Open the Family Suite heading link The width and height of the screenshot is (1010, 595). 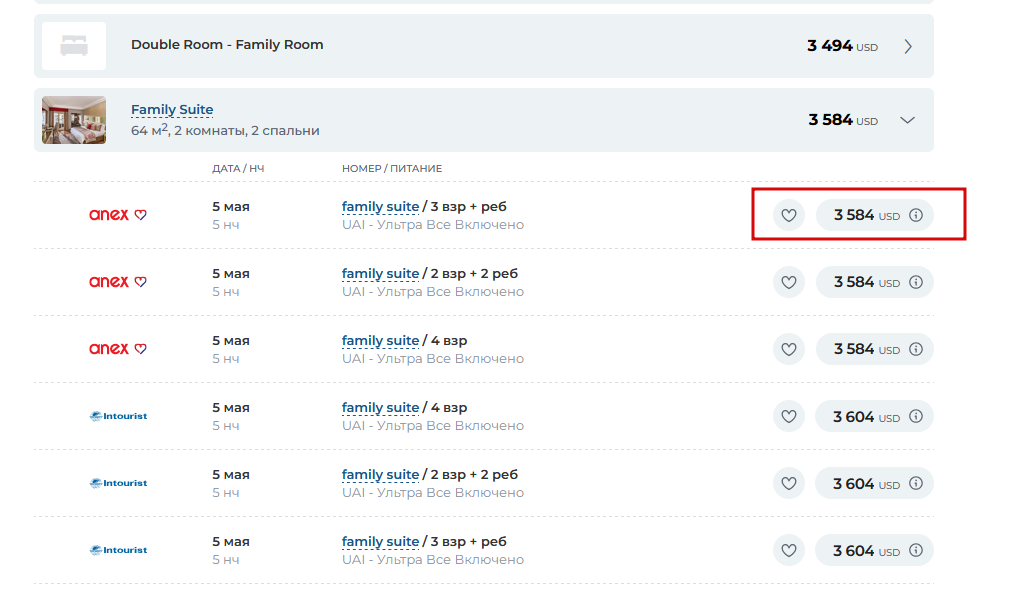click(x=172, y=109)
